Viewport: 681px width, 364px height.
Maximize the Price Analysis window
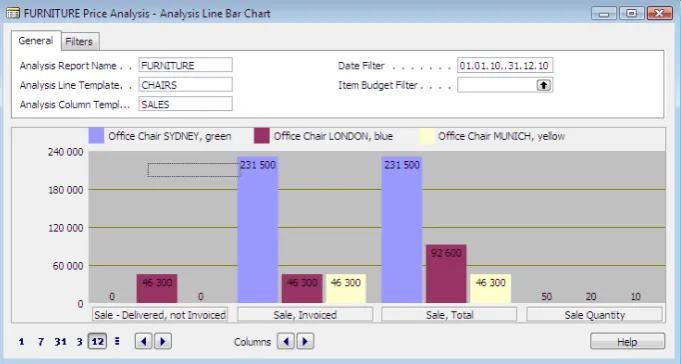pyautogui.click(x=631, y=13)
